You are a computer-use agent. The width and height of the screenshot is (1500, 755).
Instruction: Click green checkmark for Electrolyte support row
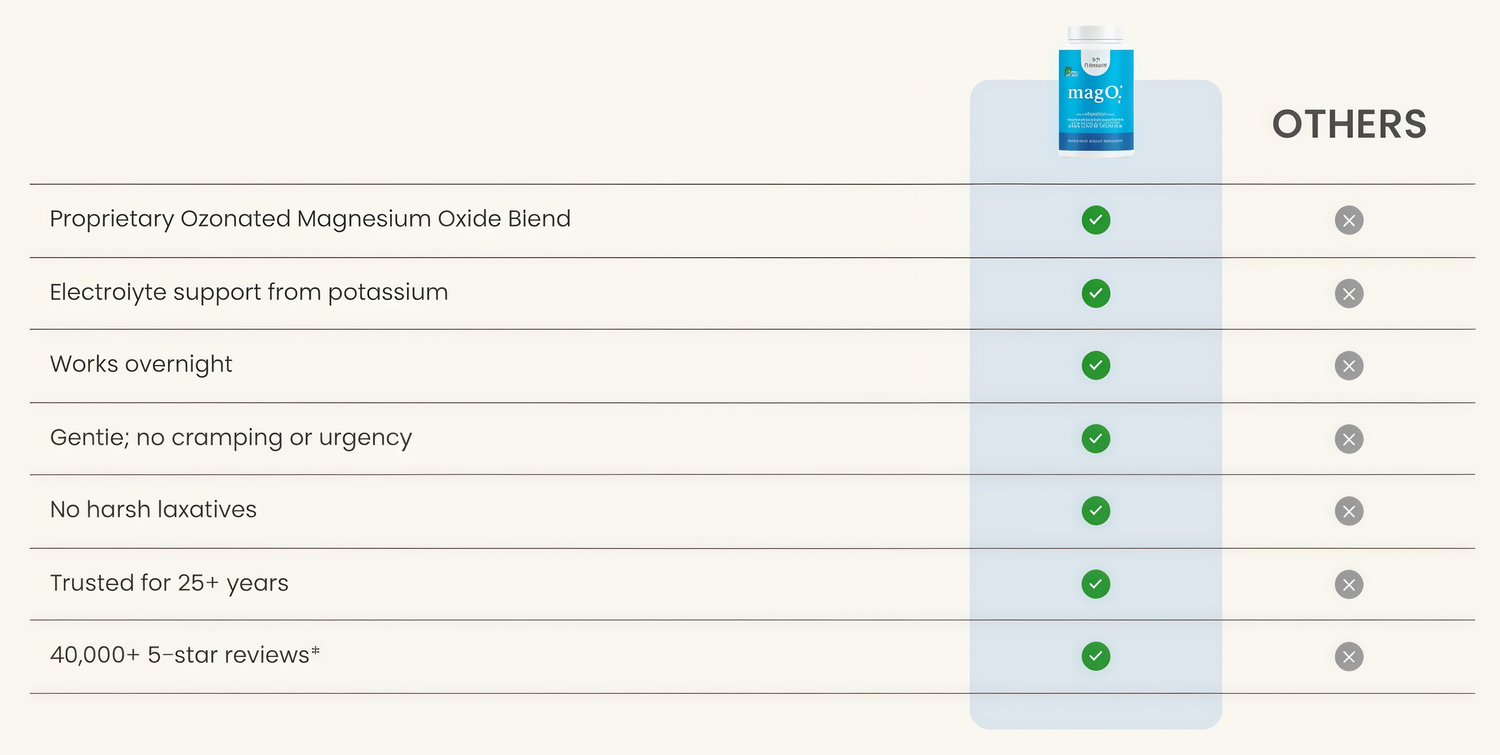pos(1096,293)
